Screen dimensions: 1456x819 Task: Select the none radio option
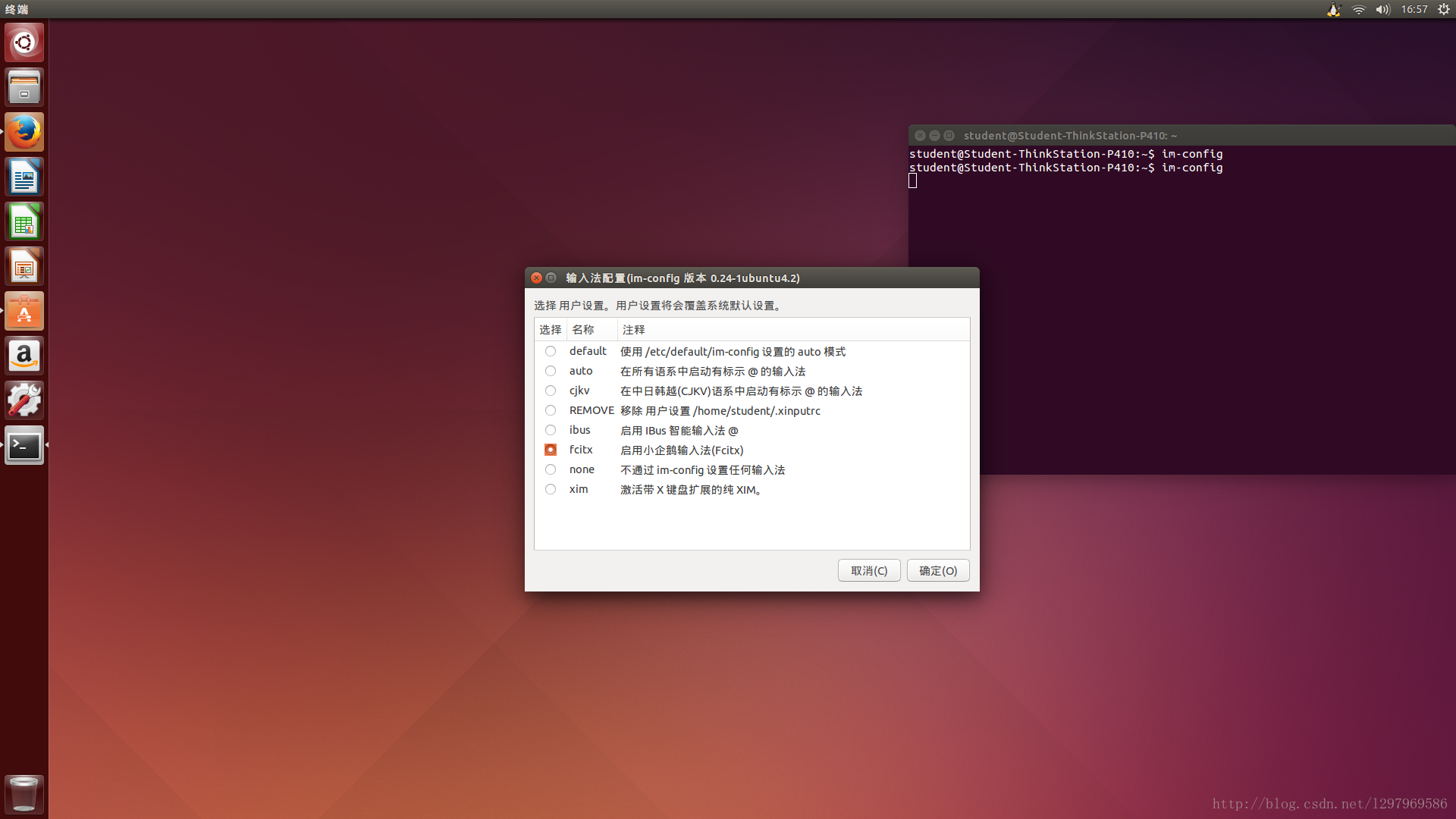(x=551, y=469)
